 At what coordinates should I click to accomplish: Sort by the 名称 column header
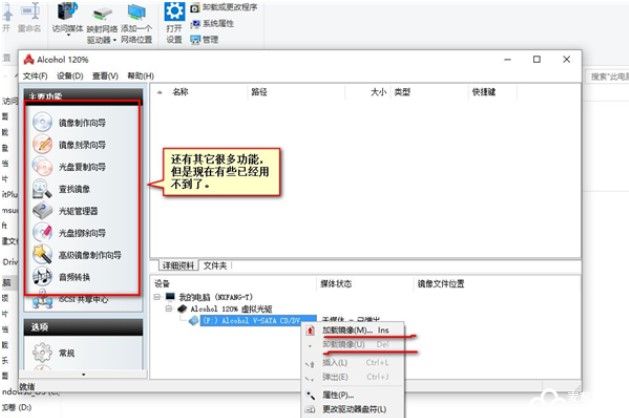point(181,92)
